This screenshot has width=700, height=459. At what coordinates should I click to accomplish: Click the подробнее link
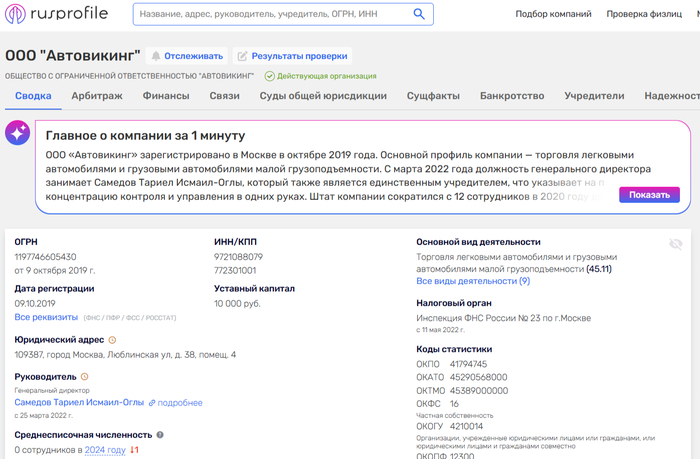(176, 403)
